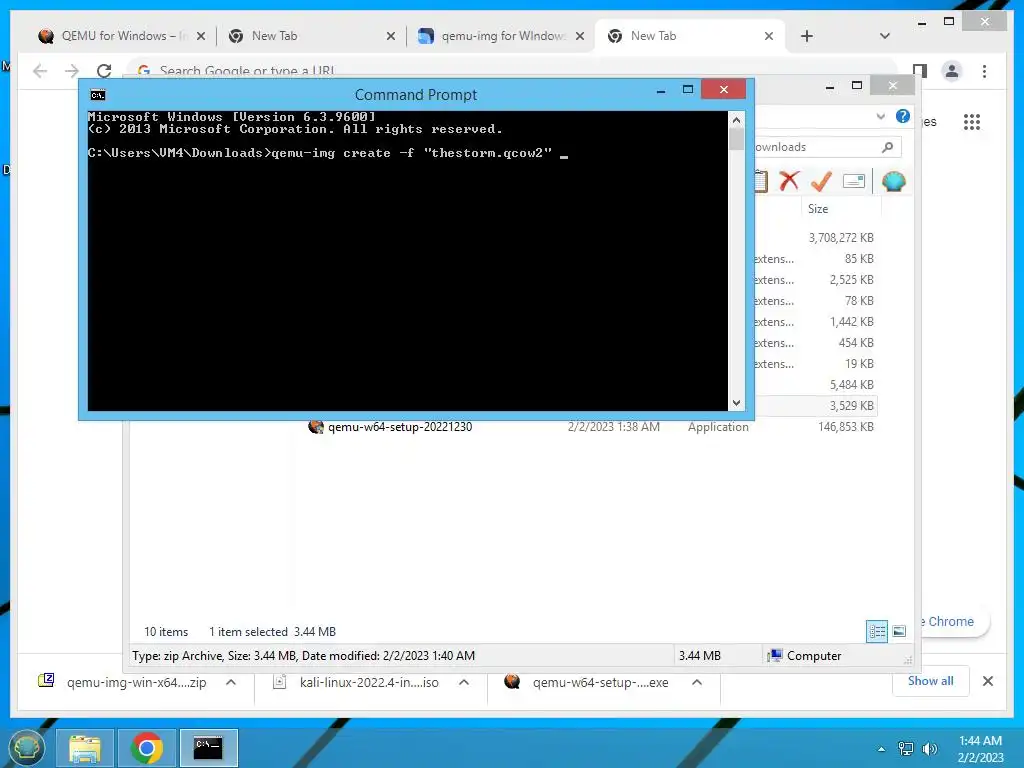Switch Explorer to large icons view
This screenshot has width=1024, height=768.
[899, 631]
